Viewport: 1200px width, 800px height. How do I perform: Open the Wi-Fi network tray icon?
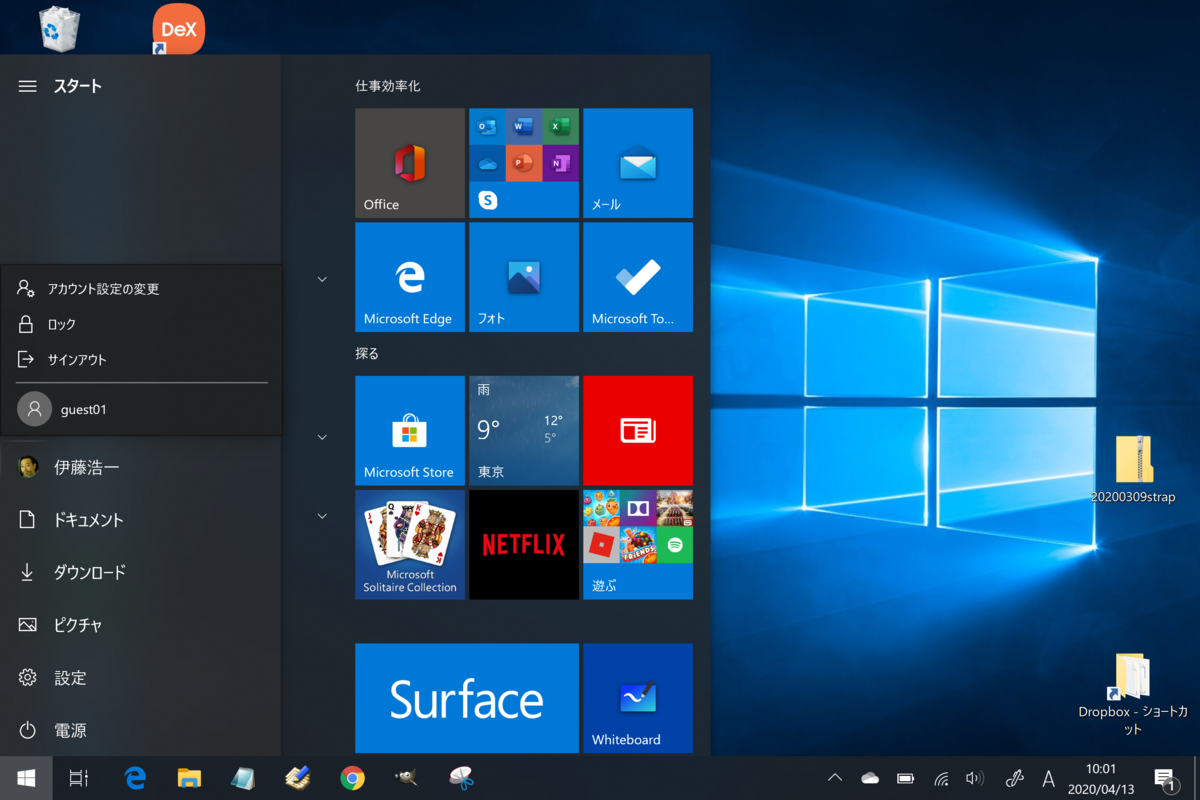tap(940, 778)
